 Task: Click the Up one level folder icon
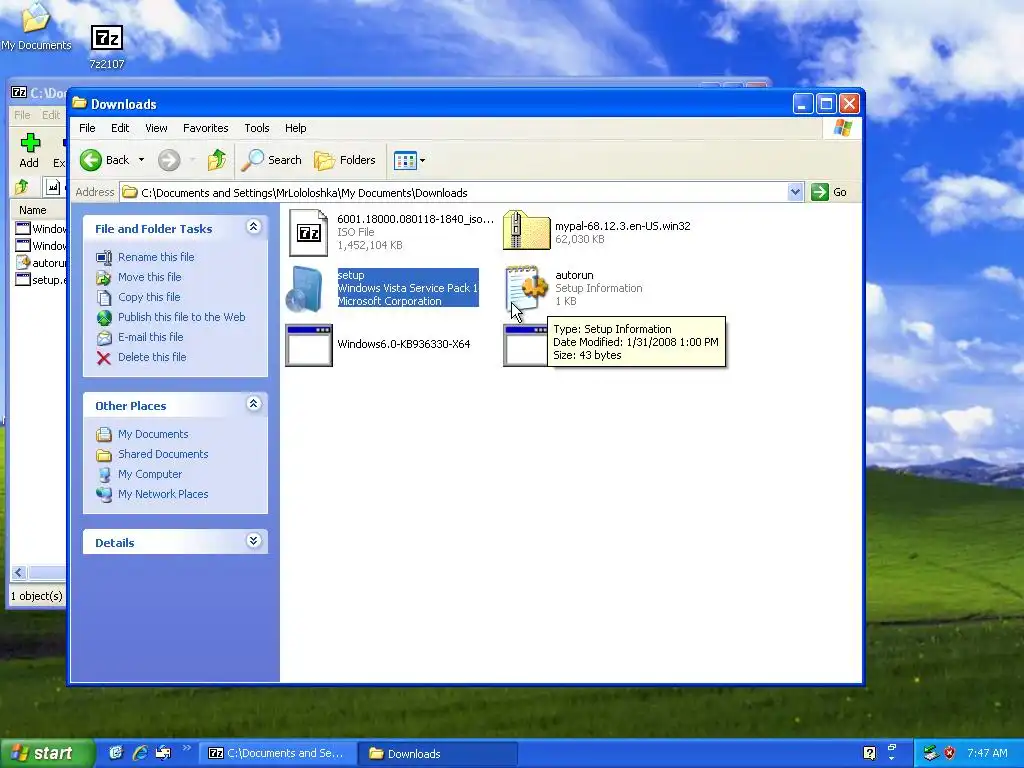coord(217,160)
